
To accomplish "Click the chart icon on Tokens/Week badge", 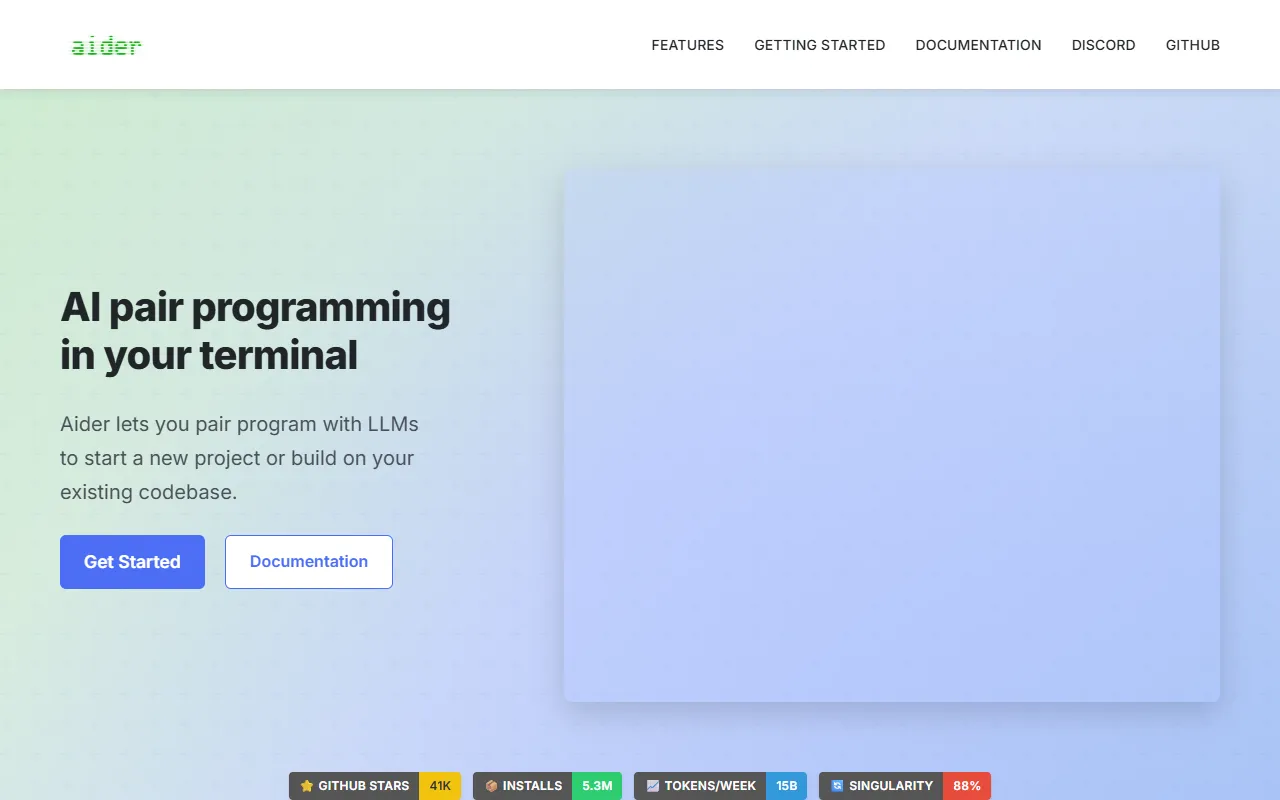I will [x=653, y=786].
